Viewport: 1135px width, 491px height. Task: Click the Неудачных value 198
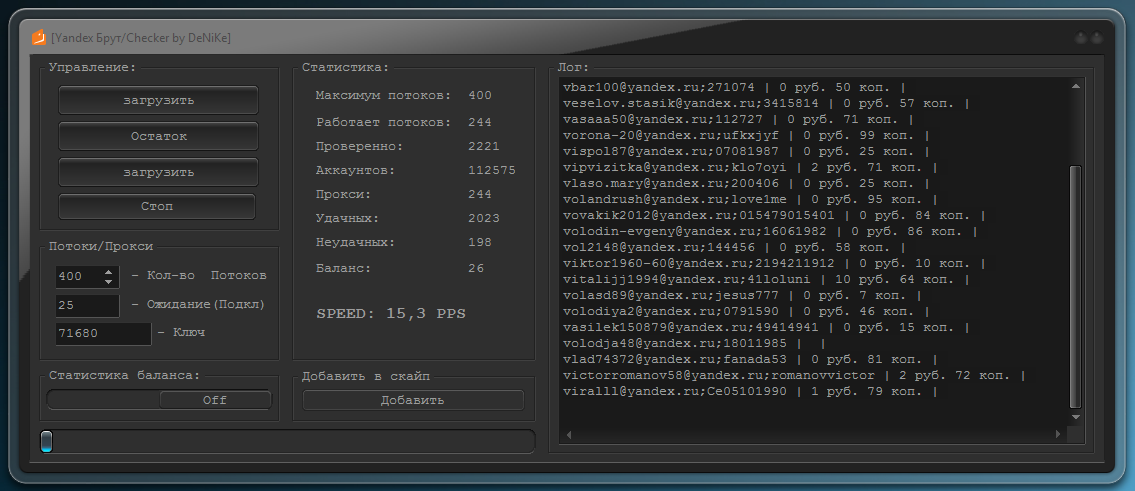pos(480,242)
